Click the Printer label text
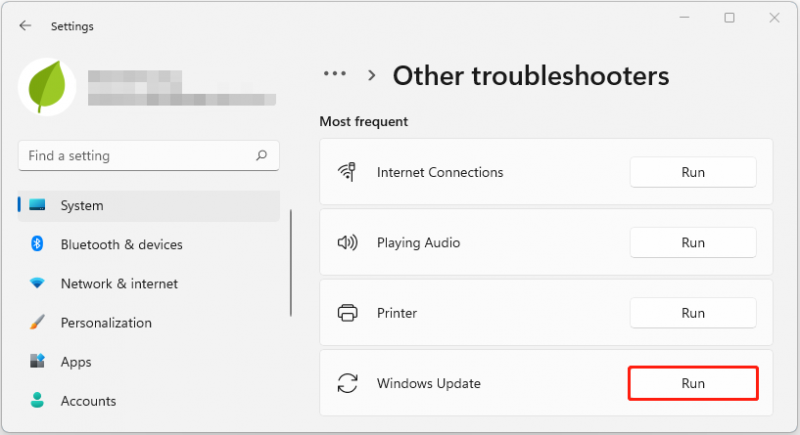Viewport: 800px width, 435px height. [397, 313]
